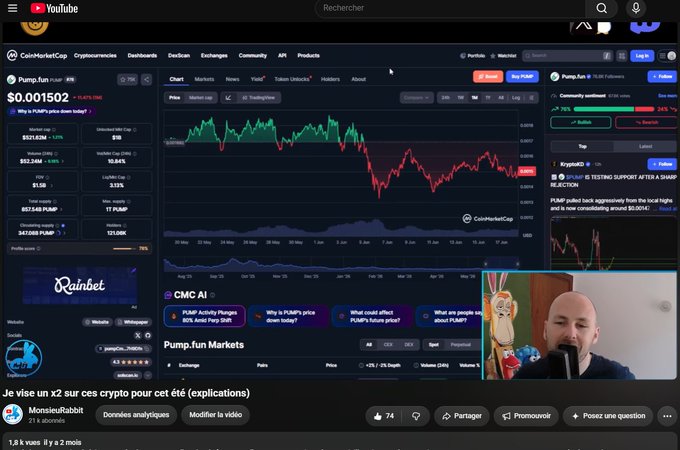Open the Products menu

(x=308, y=55)
